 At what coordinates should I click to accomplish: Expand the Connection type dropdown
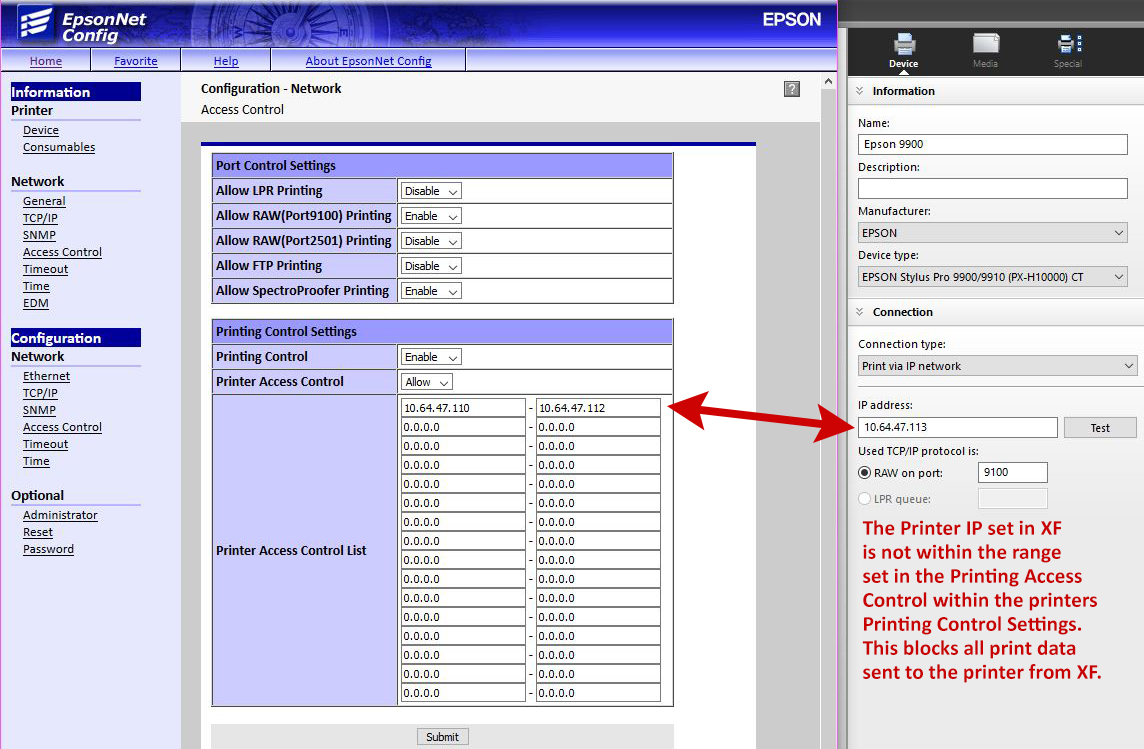pyautogui.click(x=997, y=366)
